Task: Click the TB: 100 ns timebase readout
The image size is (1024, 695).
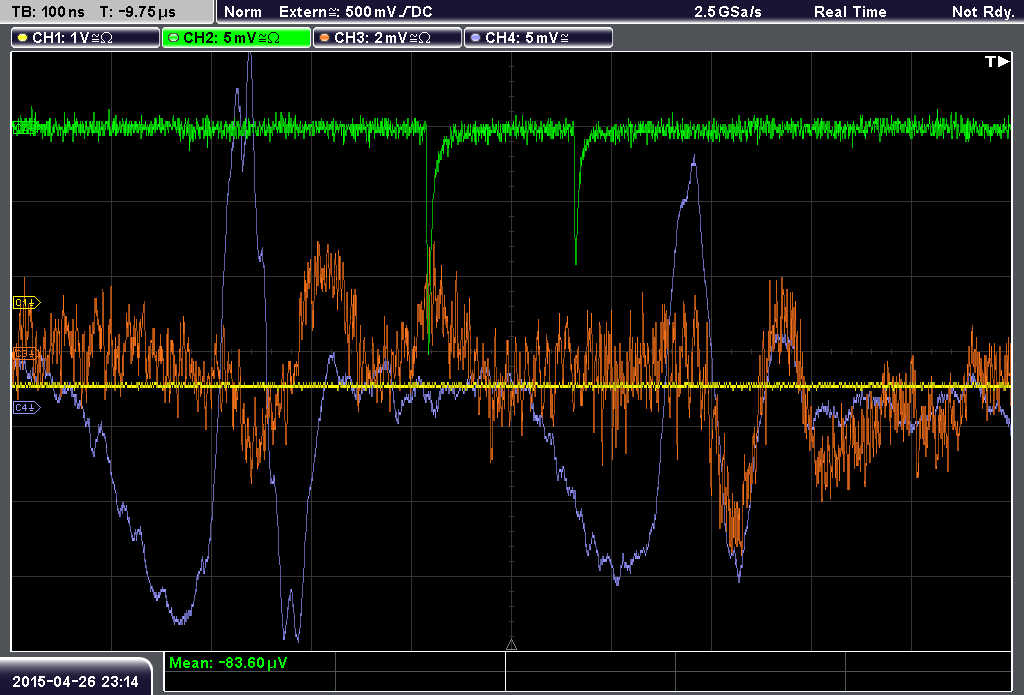Action: (48, 12)
